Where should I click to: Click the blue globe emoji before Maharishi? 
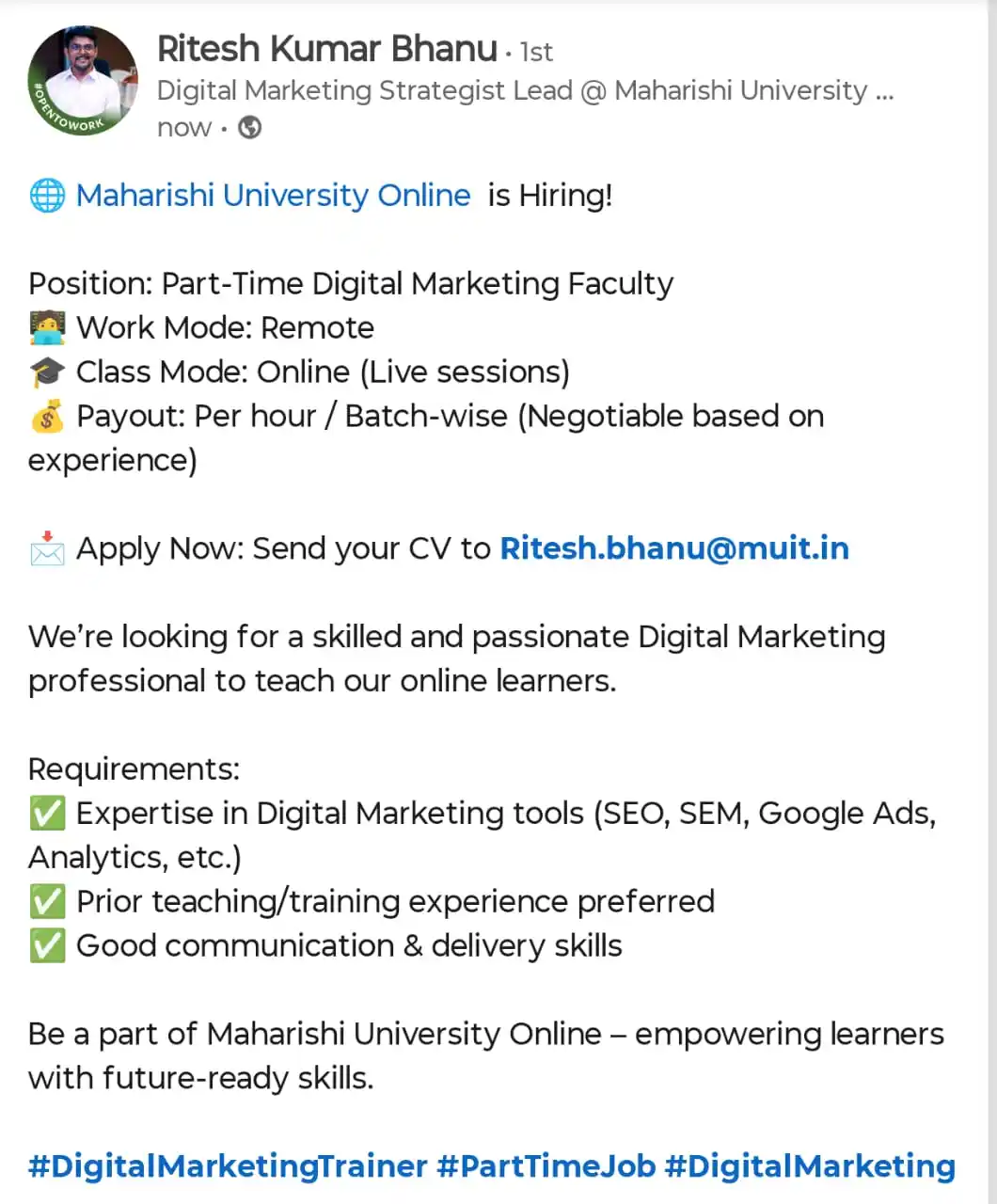(x=47, y=196)
